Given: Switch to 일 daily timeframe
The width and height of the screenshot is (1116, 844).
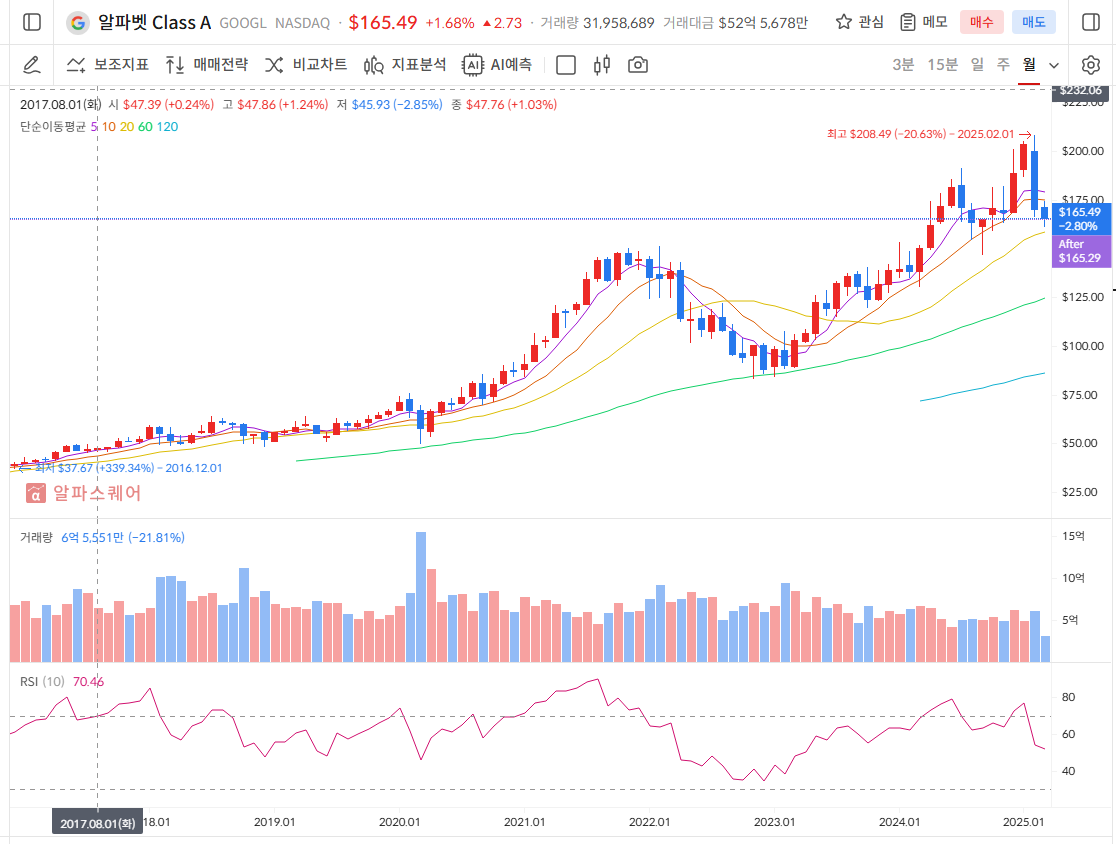Looking at the screenshot, I should (977, 65).
